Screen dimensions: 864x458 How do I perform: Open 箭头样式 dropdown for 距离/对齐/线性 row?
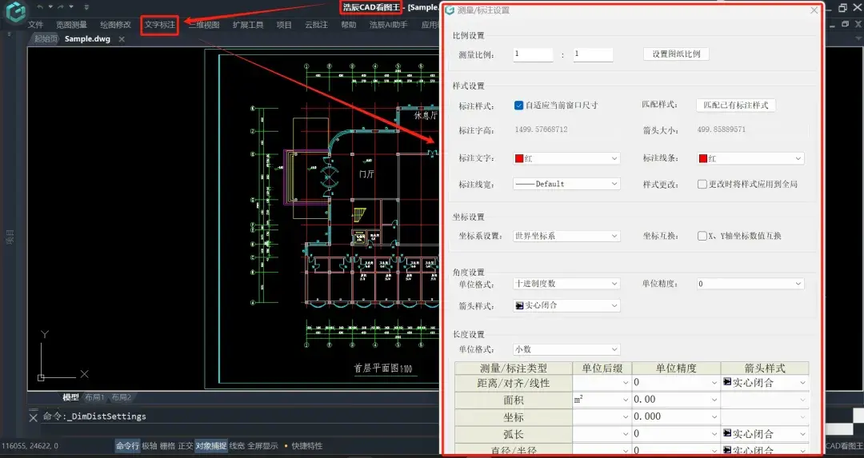[x=765, y=382]
